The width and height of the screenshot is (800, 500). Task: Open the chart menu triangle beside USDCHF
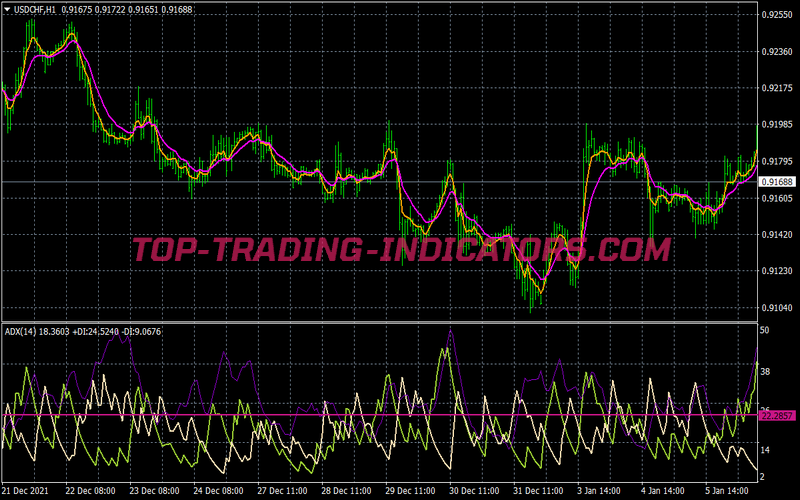(x=7, y=9)
